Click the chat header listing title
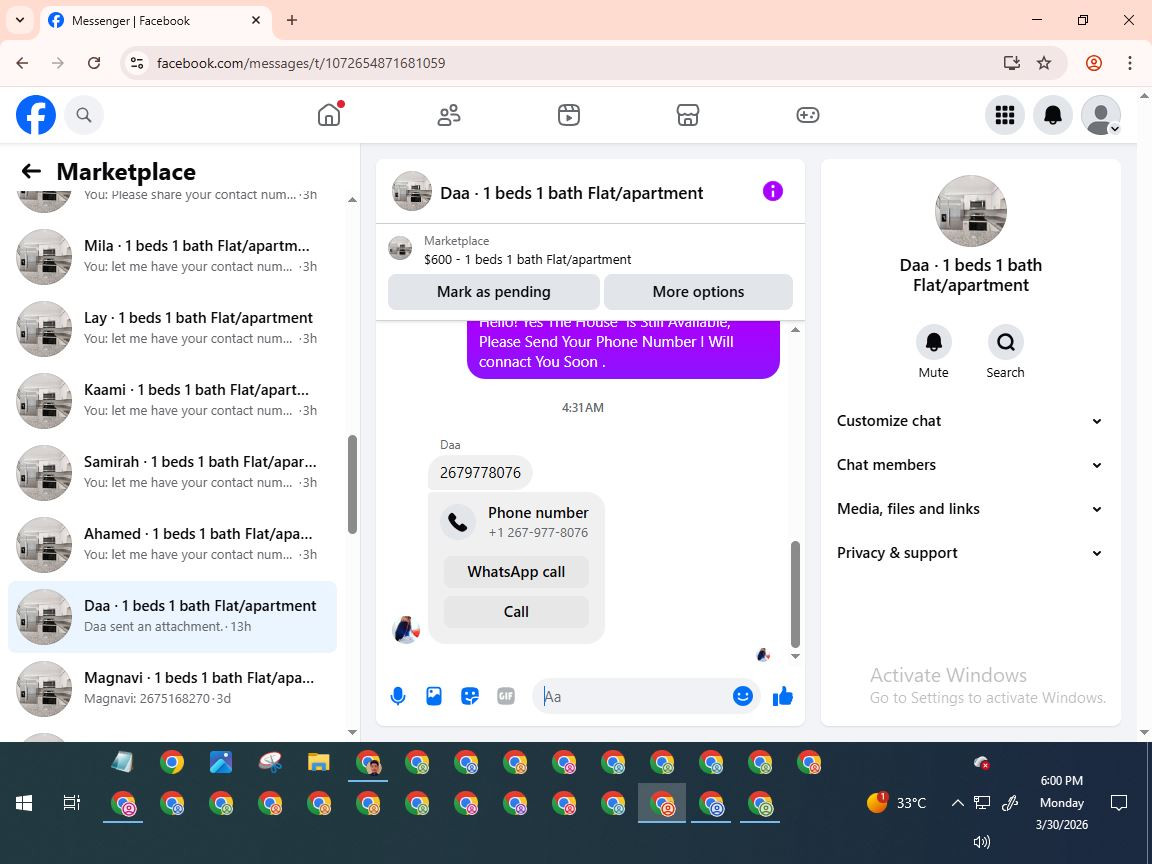Image resolution: width=1152 pixels, height=864 pixels. point(572,193)
